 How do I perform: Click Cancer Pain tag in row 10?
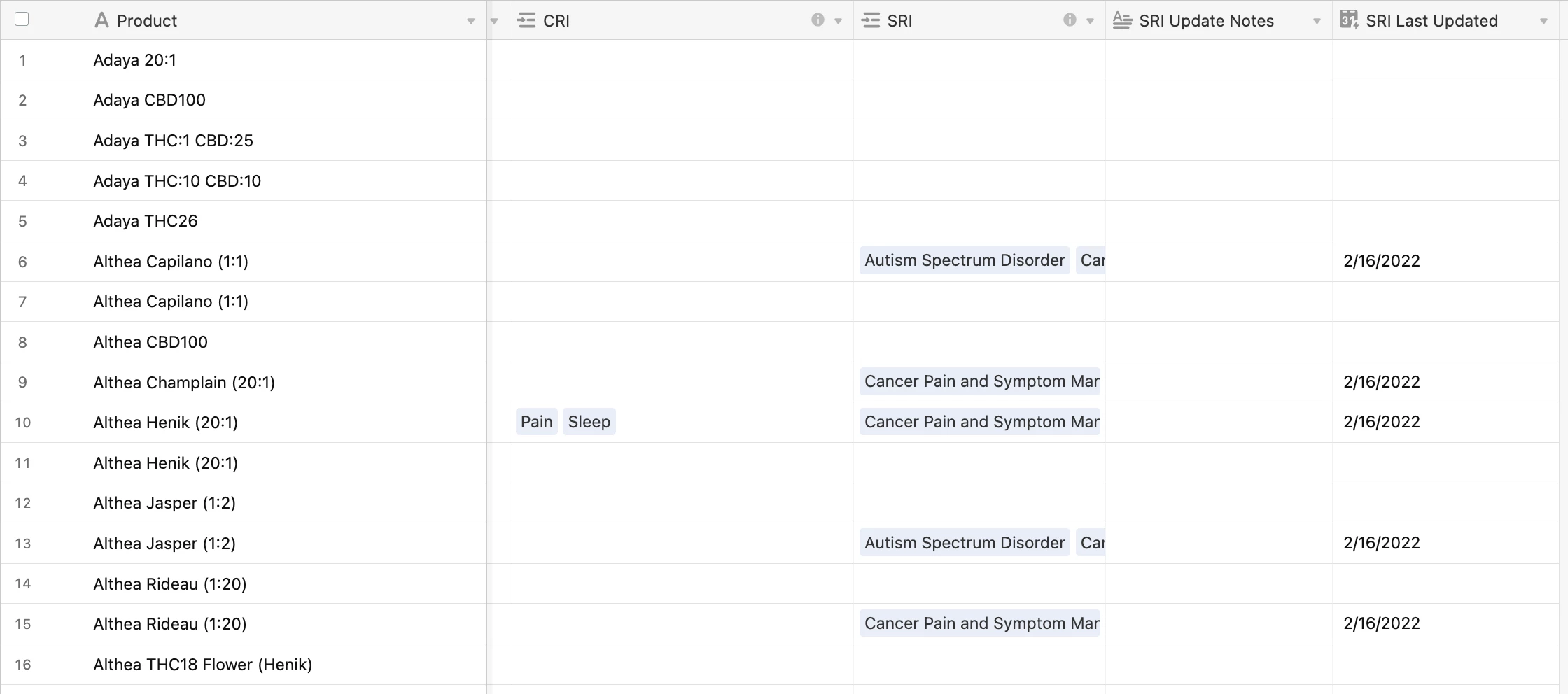980,422
